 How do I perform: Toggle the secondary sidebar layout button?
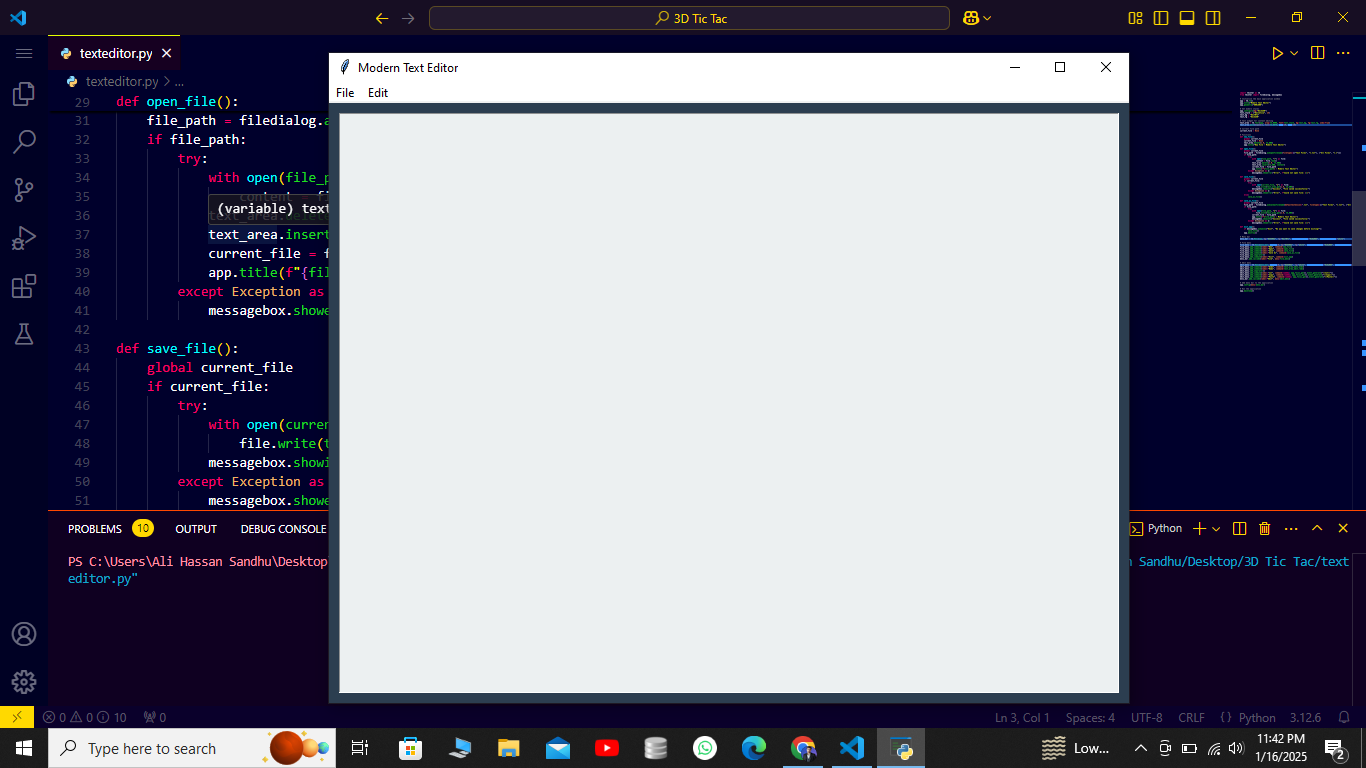pyautogui.click(x=1213, y=18)
